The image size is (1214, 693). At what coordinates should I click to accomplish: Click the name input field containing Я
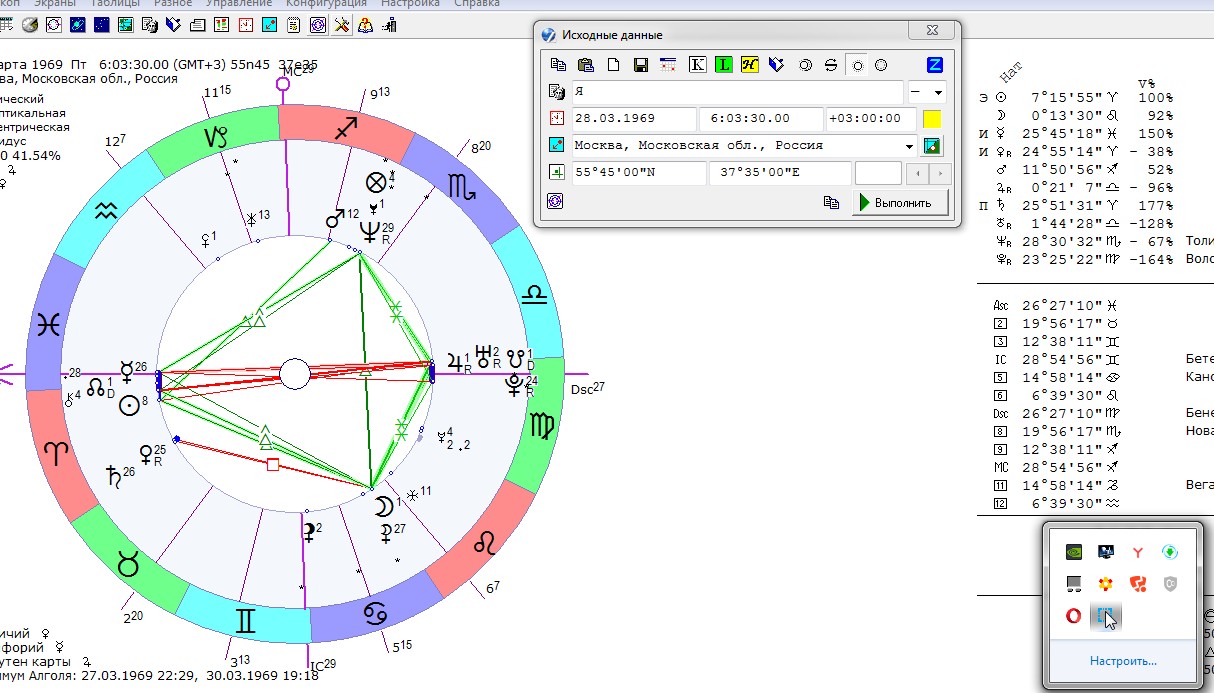point(738,91)
